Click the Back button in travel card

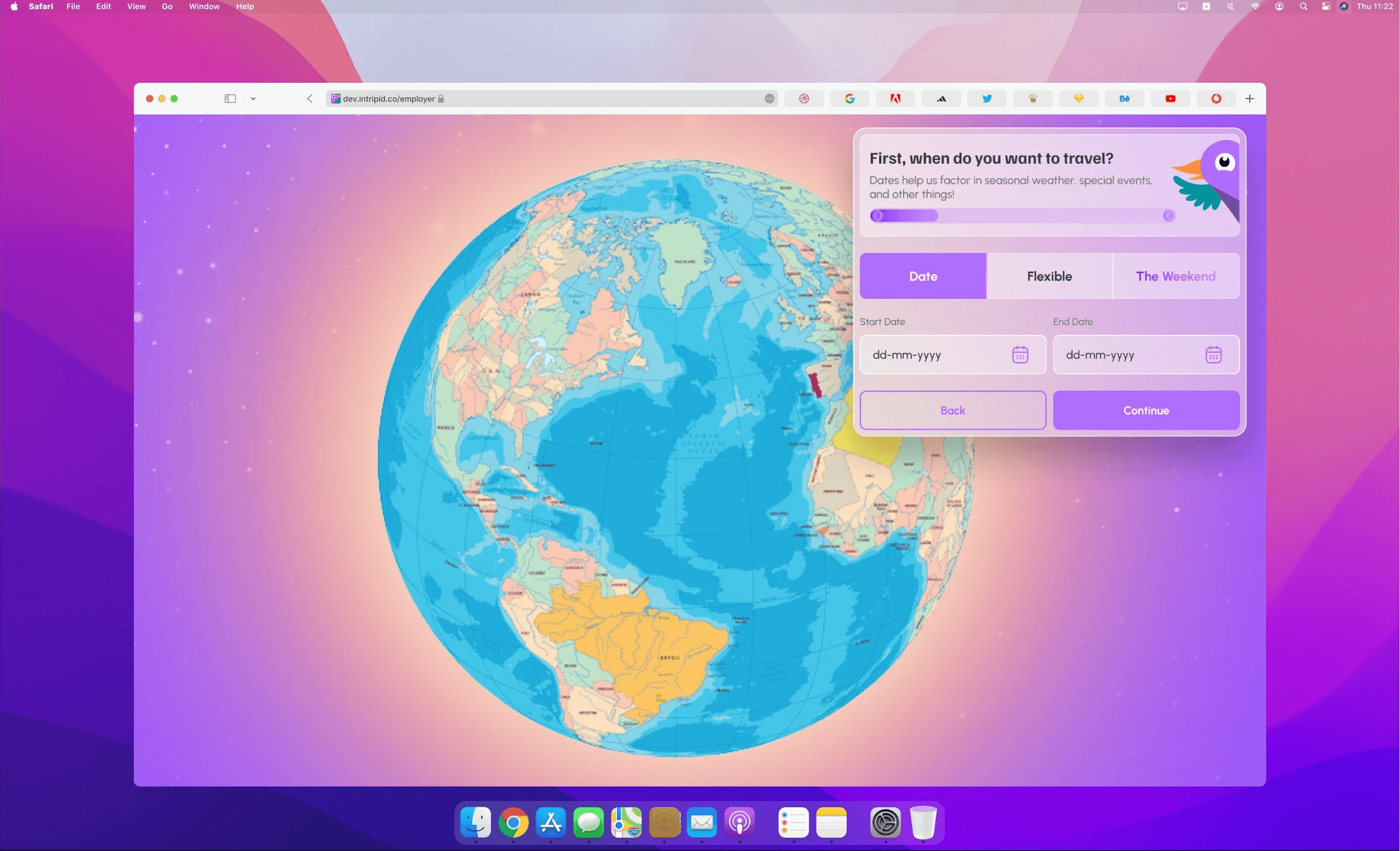952,410
